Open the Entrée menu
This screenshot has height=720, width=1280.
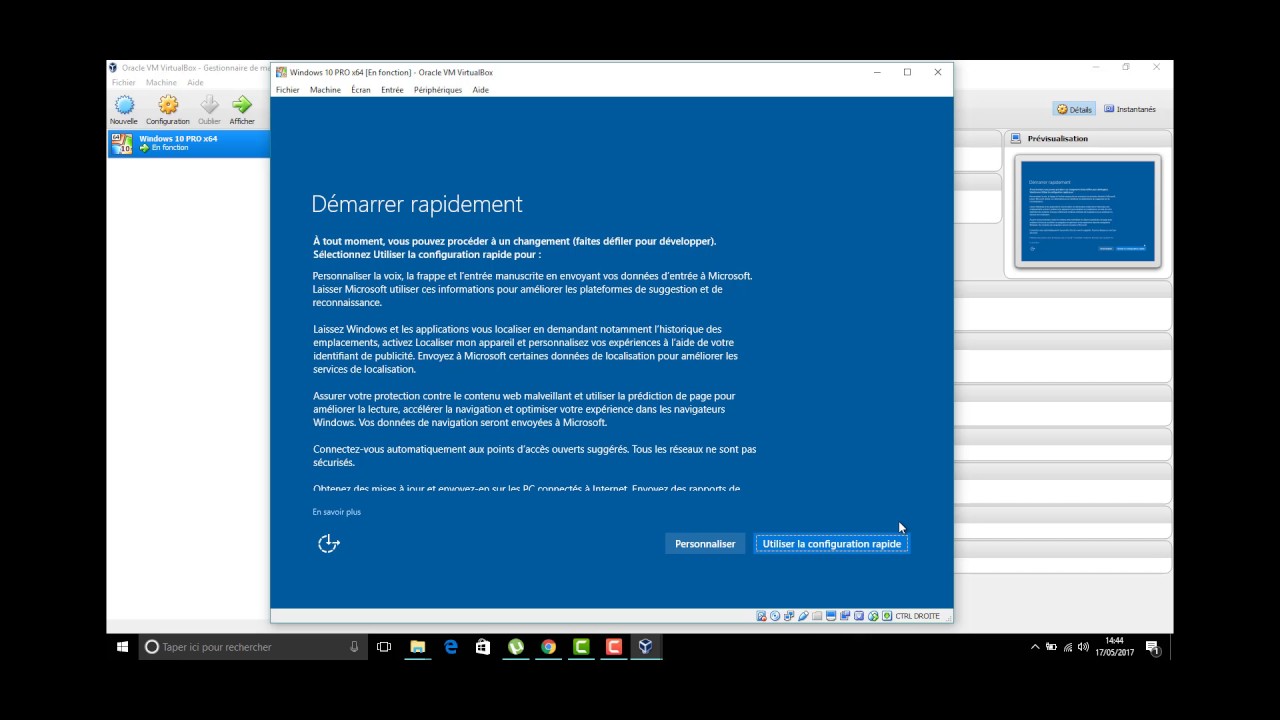click(392, 90)
